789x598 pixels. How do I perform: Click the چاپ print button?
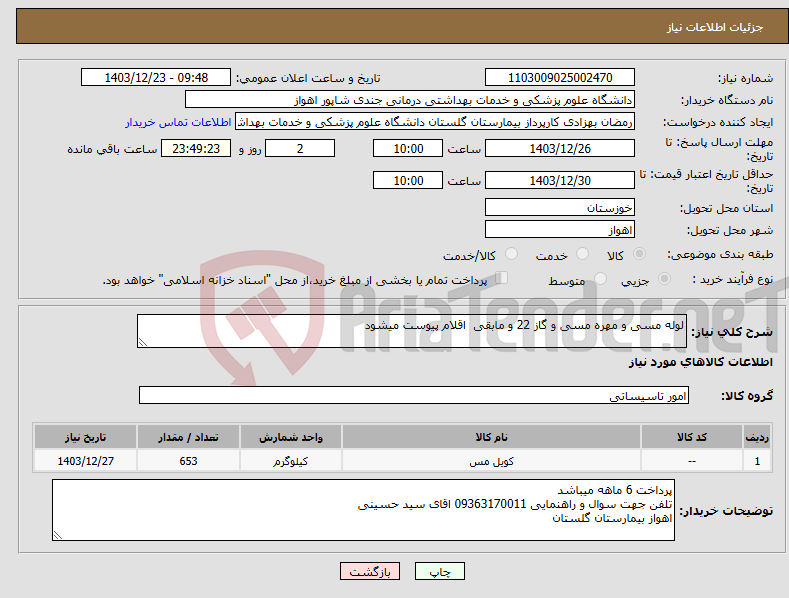point(440,571)
